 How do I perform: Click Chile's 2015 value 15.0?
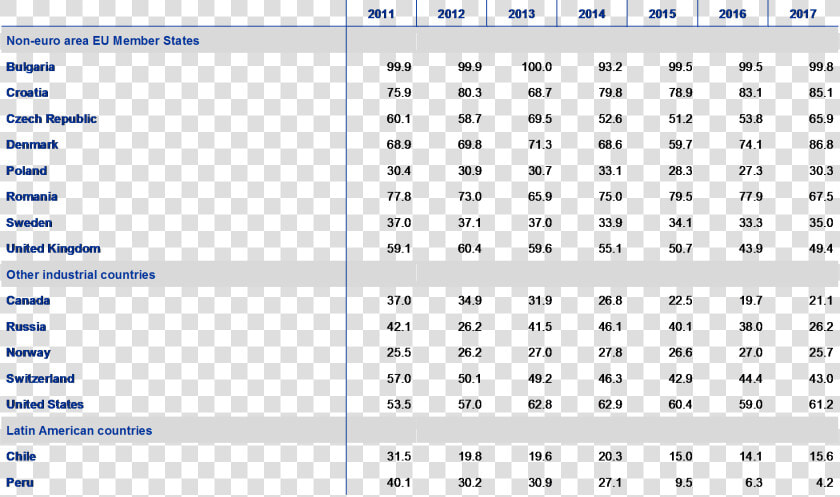coord(680,456)
